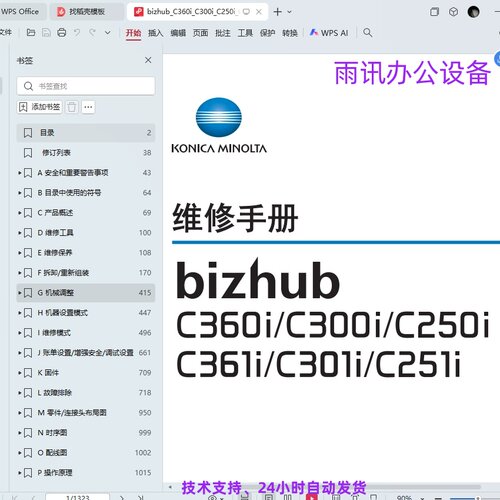Click the bookmark icon beside K 固件
This screenshot has height=500, width=500.
point(28,373)
